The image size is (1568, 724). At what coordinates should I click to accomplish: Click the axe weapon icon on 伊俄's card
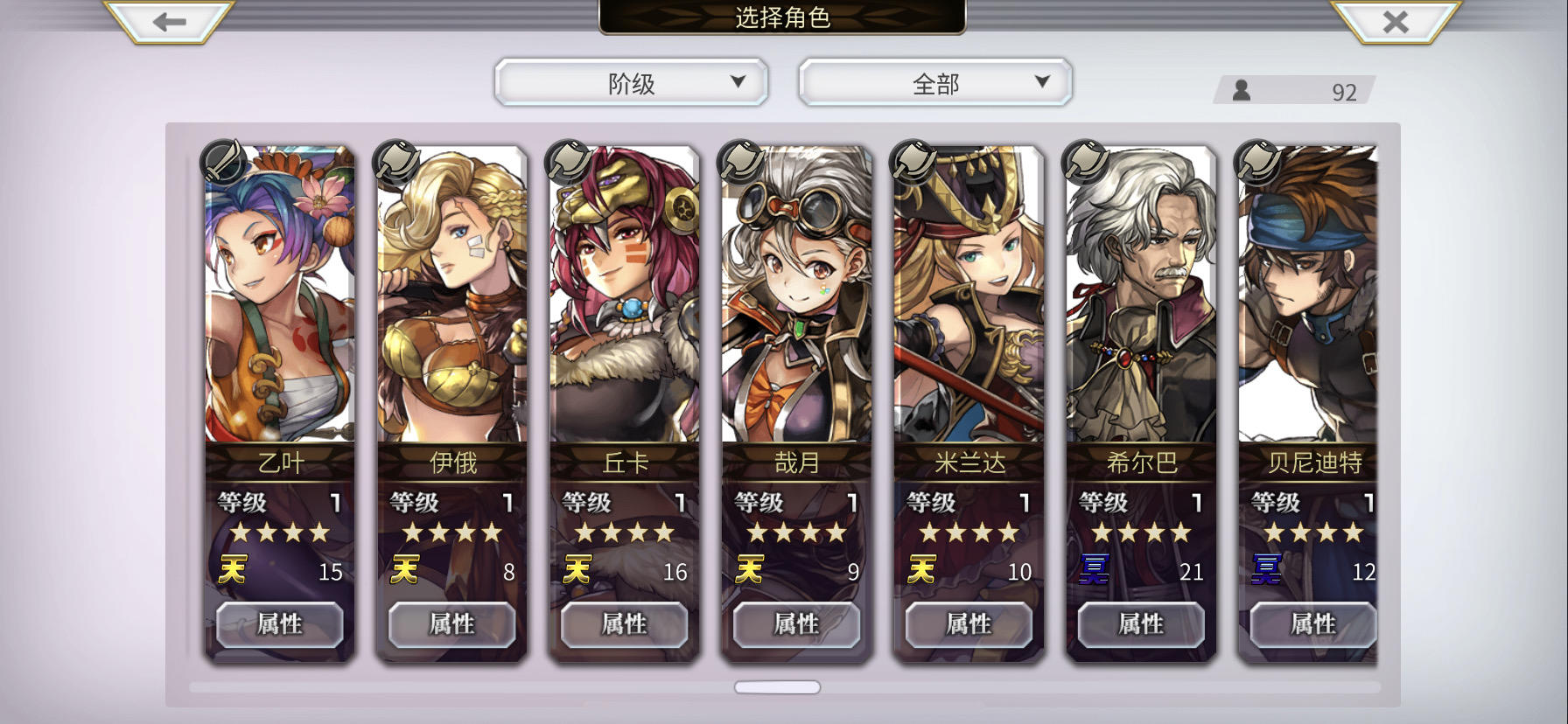[395, 162]
